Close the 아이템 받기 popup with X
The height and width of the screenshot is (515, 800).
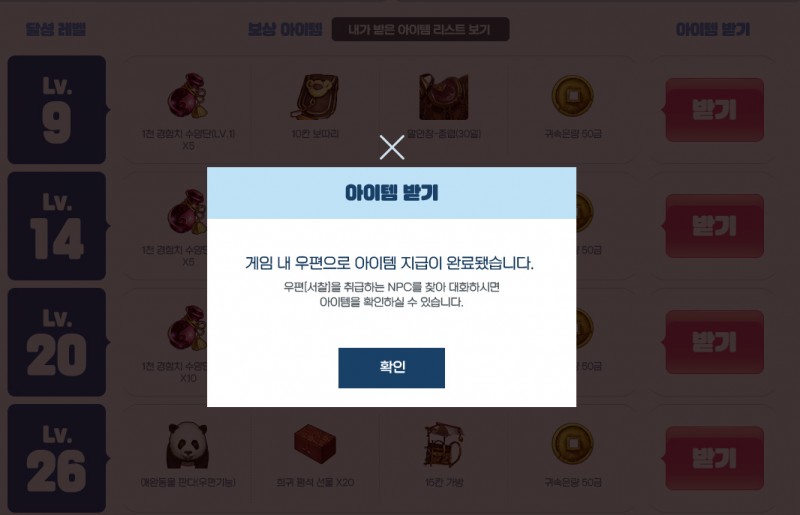click(392, 148)
